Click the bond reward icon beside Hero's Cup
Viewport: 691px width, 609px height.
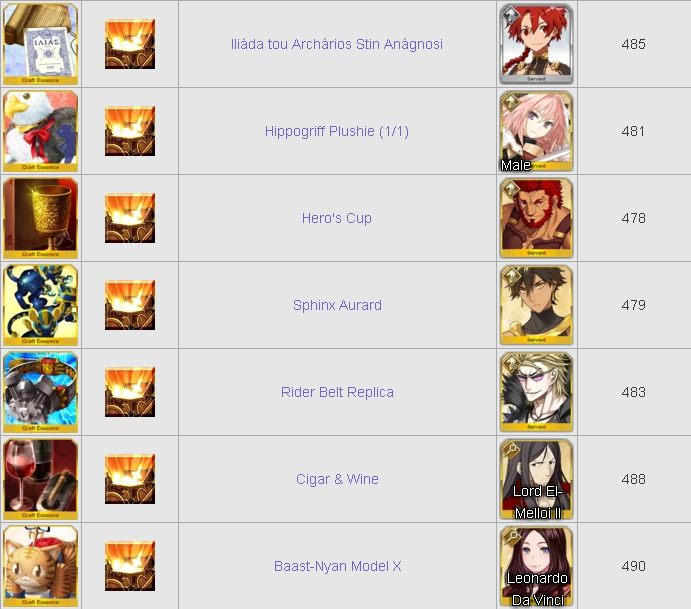pos(130,218)
